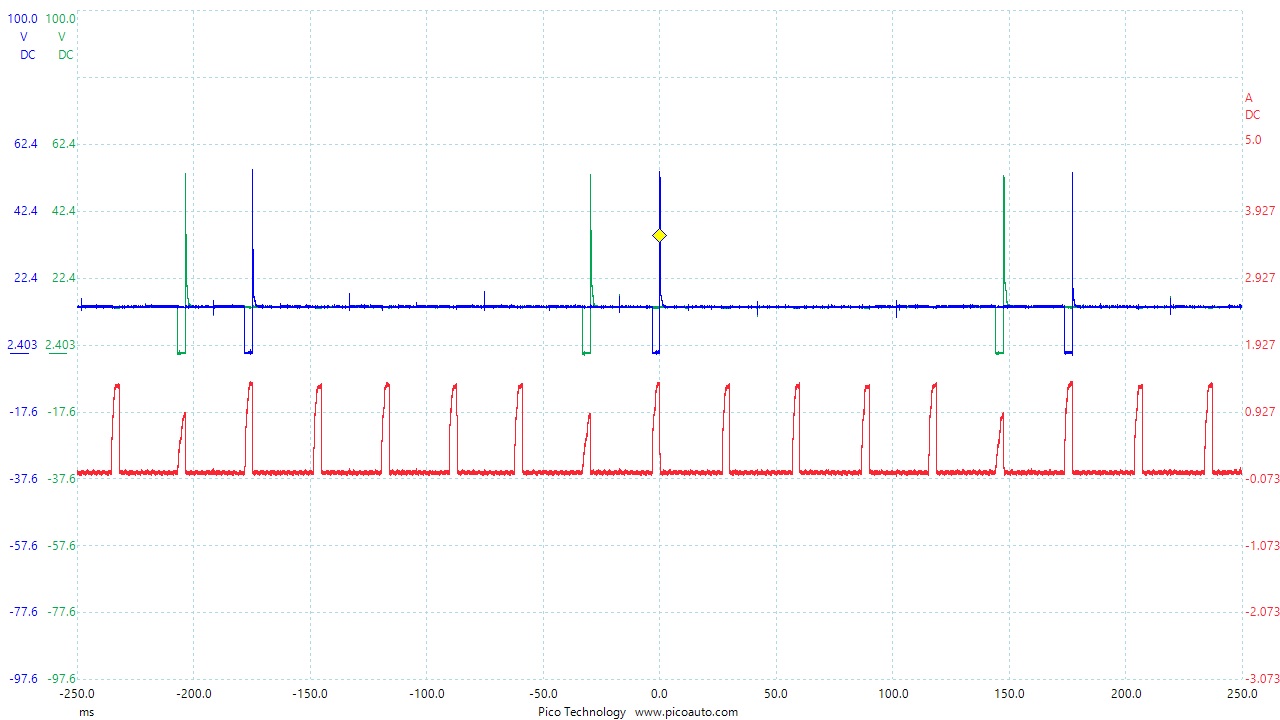The image size is (1280, 720).
Task: Click the blue DC coupling indicator
Action: click(x=27, y=55)
